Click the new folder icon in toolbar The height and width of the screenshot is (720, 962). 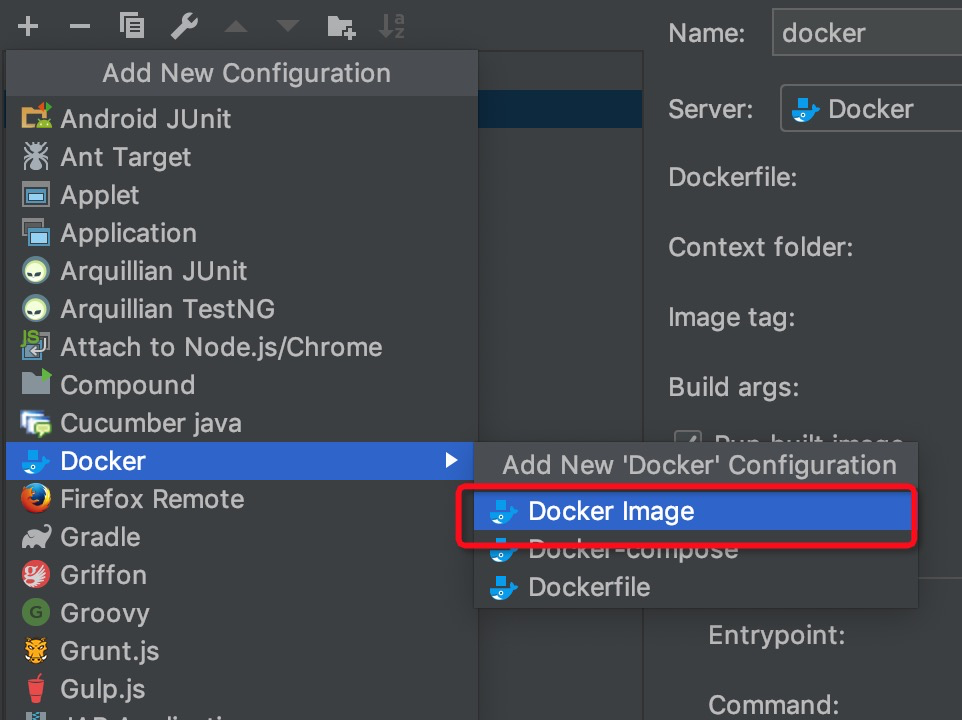341,27
